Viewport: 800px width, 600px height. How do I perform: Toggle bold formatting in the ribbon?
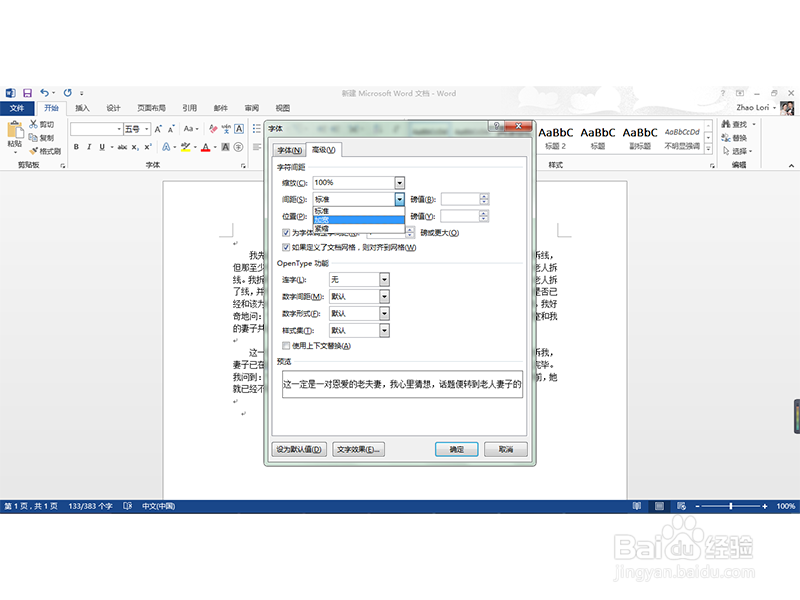(76, 146)
